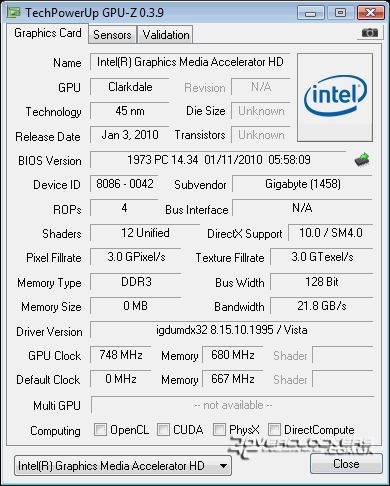The width and height of the screenshot is (390, 486).
Task: Click the current Memory clock 680 MHz
Action: (x=233, y=355)
